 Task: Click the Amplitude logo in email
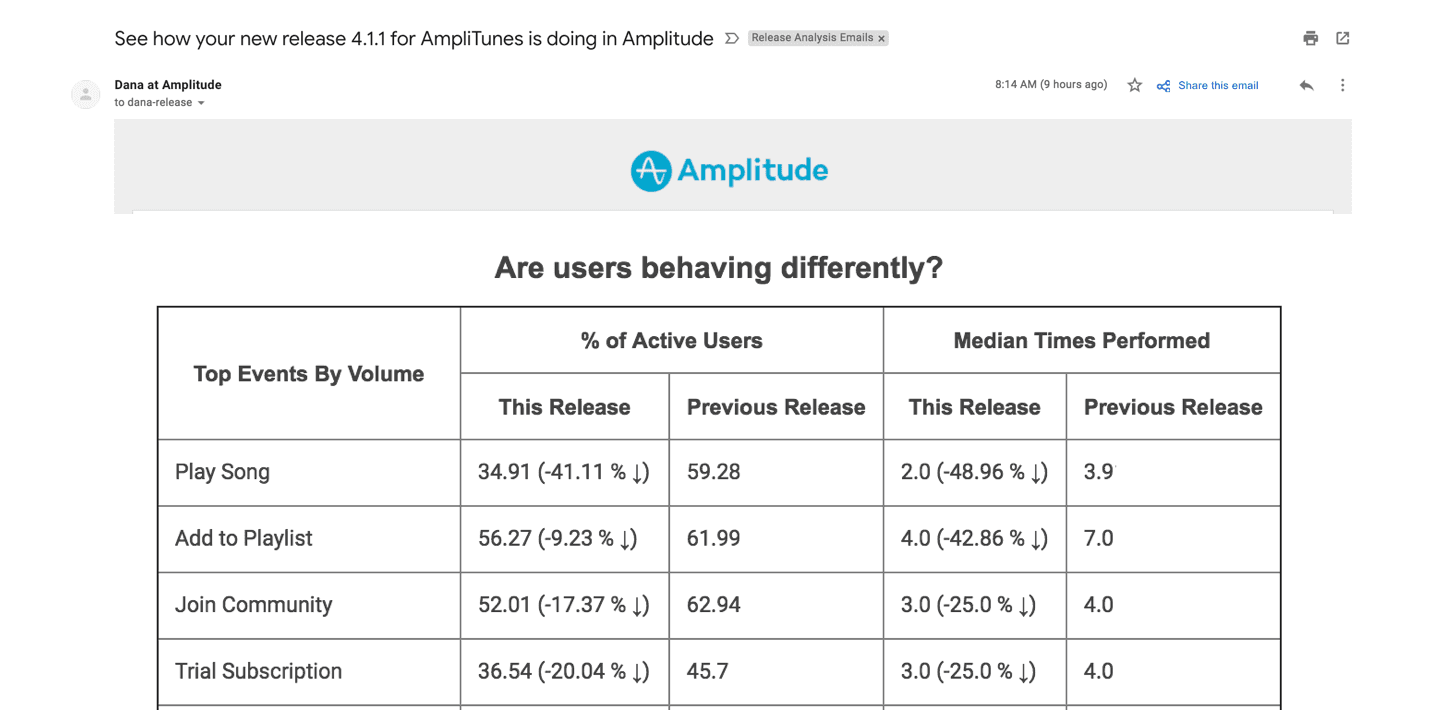point(729,170)
